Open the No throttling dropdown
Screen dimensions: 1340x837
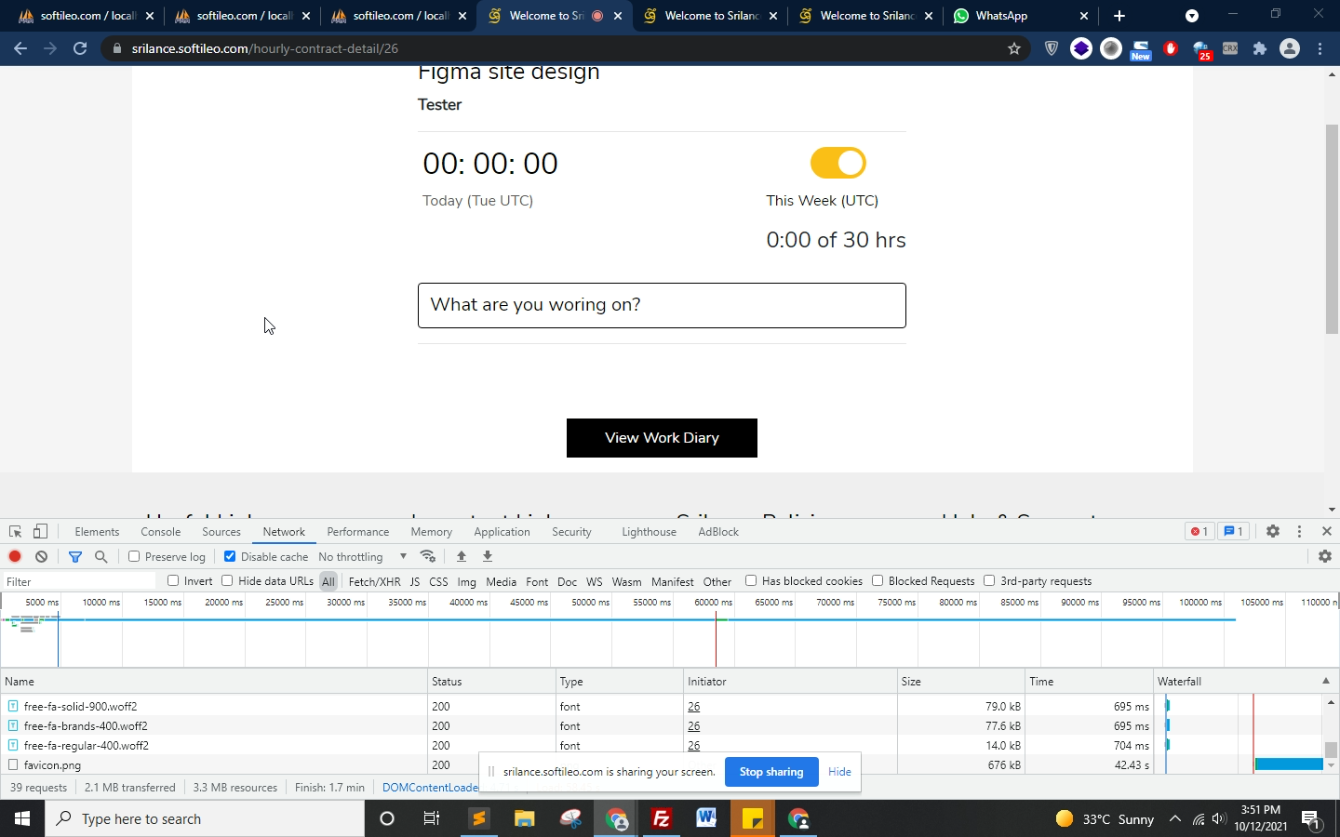pos(362,557)
